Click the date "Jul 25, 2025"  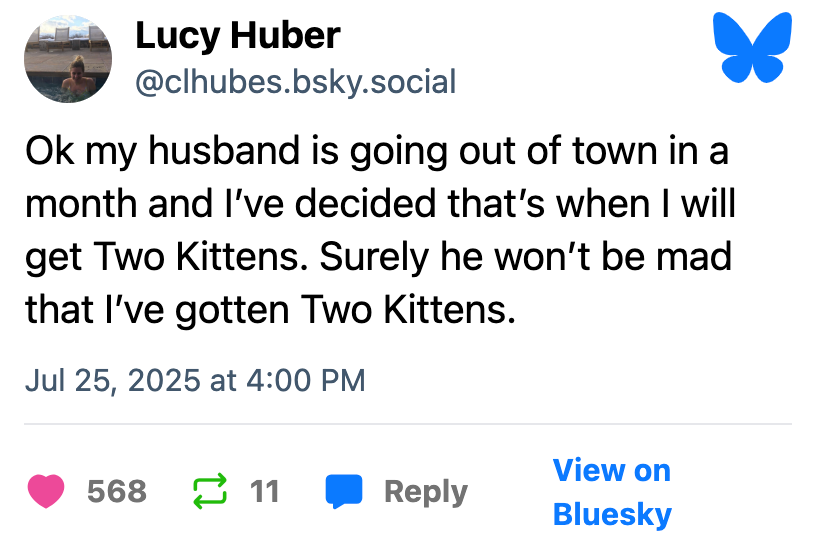(112, 380)
